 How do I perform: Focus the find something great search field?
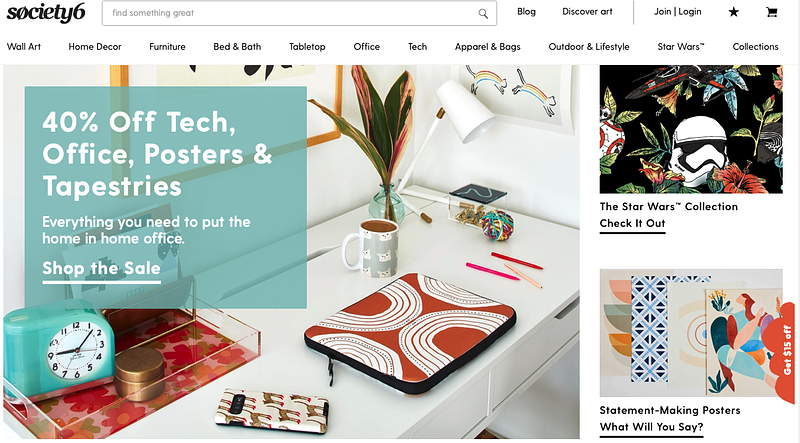[299, 13]
